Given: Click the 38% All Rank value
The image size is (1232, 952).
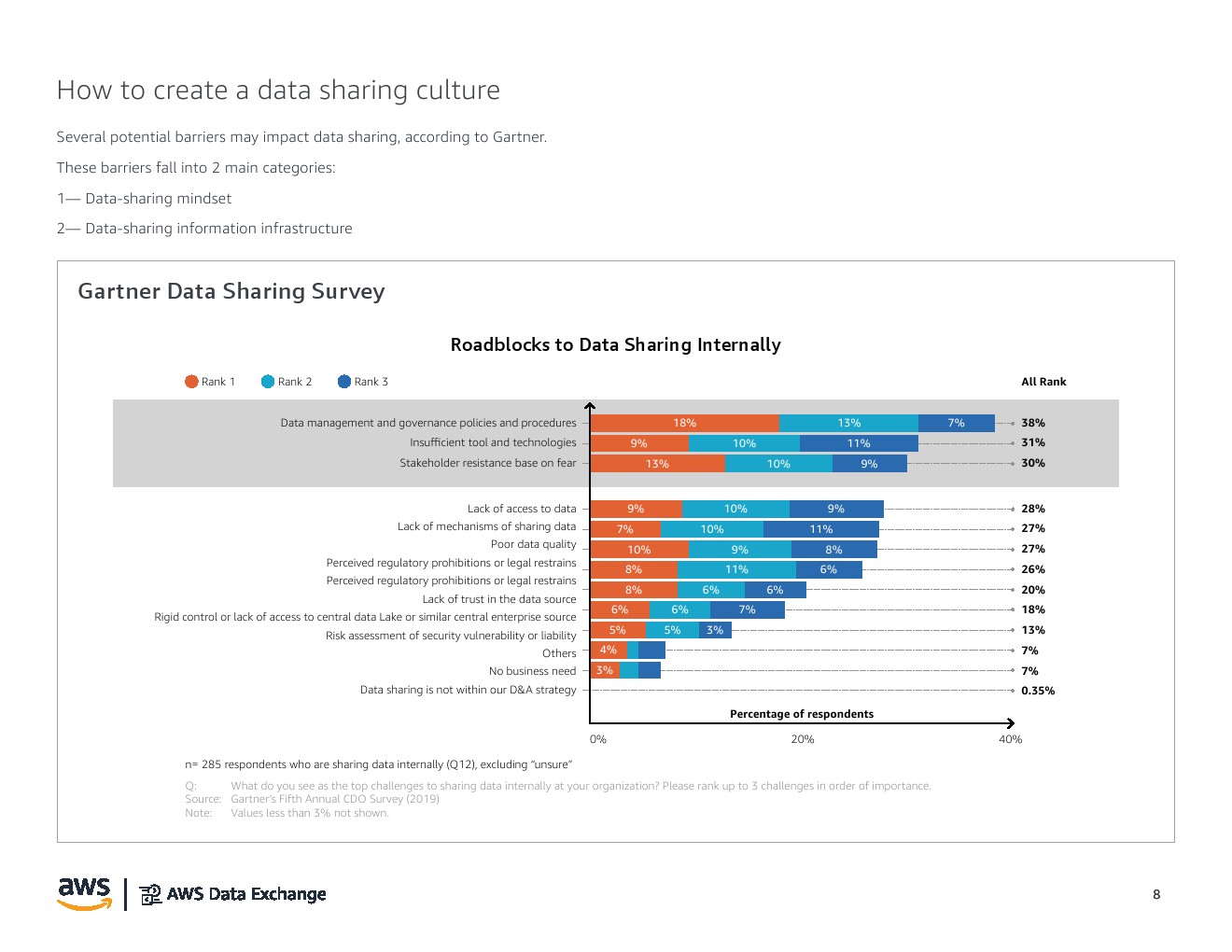Looking at the screenshot, I should click(1032, 423).
